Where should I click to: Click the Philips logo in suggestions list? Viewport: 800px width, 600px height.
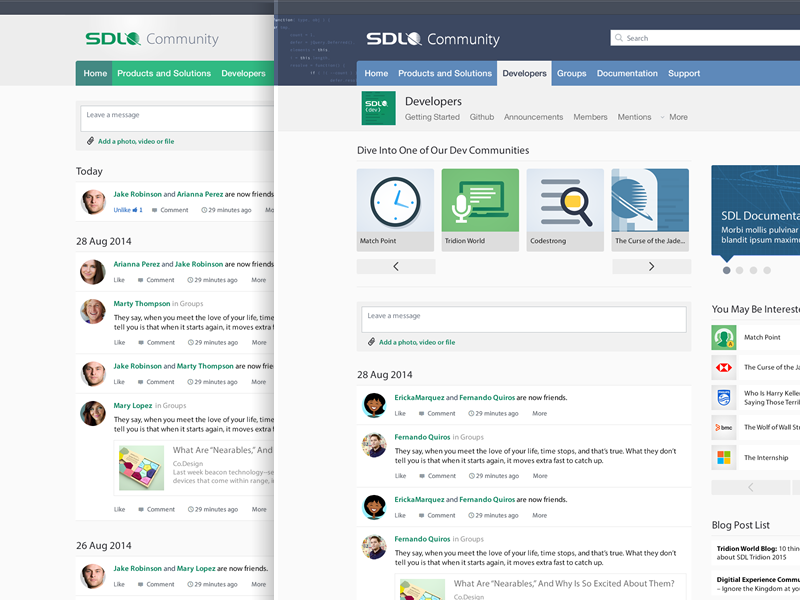(724, 398)
